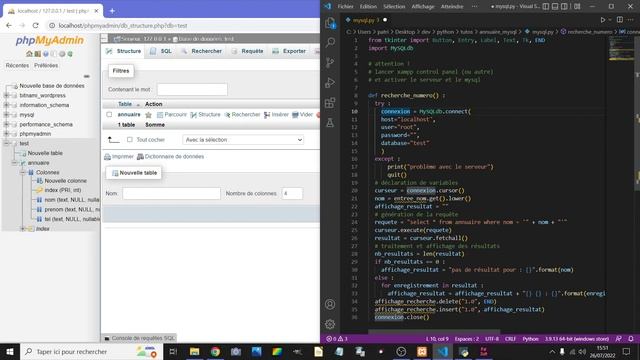
Task: Open run options dropdown arrow in VS Code
Action: click(x=610, y=20)
